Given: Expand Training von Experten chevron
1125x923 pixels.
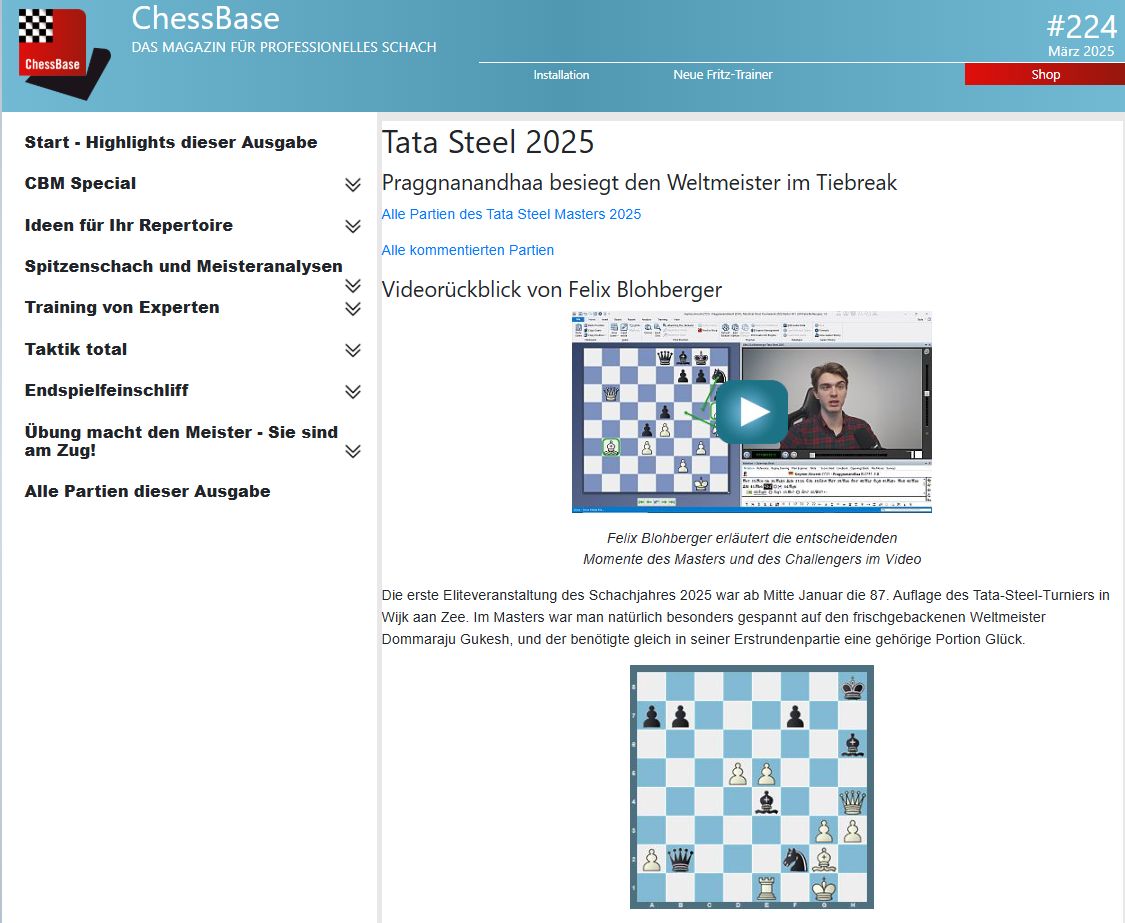Looking at the screenshot, I should tap(352, 309).
